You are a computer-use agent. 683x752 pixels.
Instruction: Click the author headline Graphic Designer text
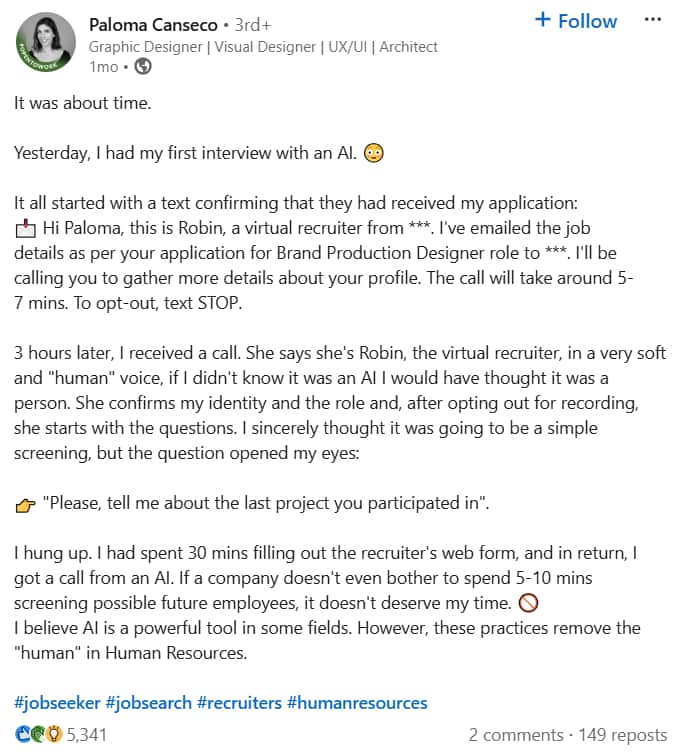click(145, 47)
